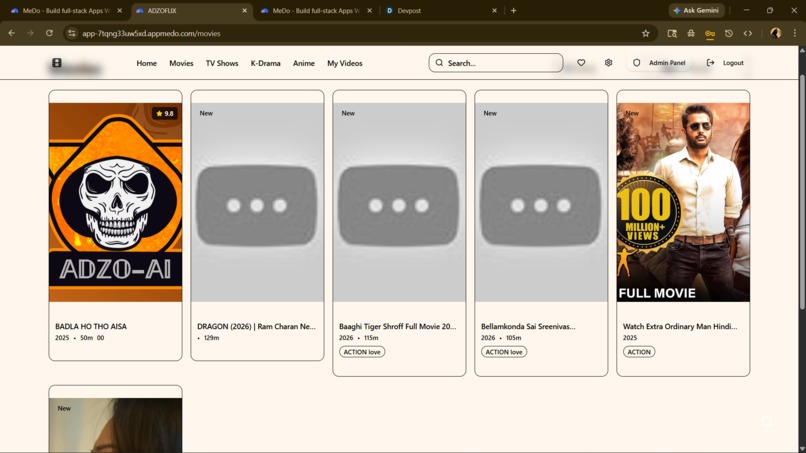806x453 pixels.
Task: Reload the page
Action: click(49, 33)
